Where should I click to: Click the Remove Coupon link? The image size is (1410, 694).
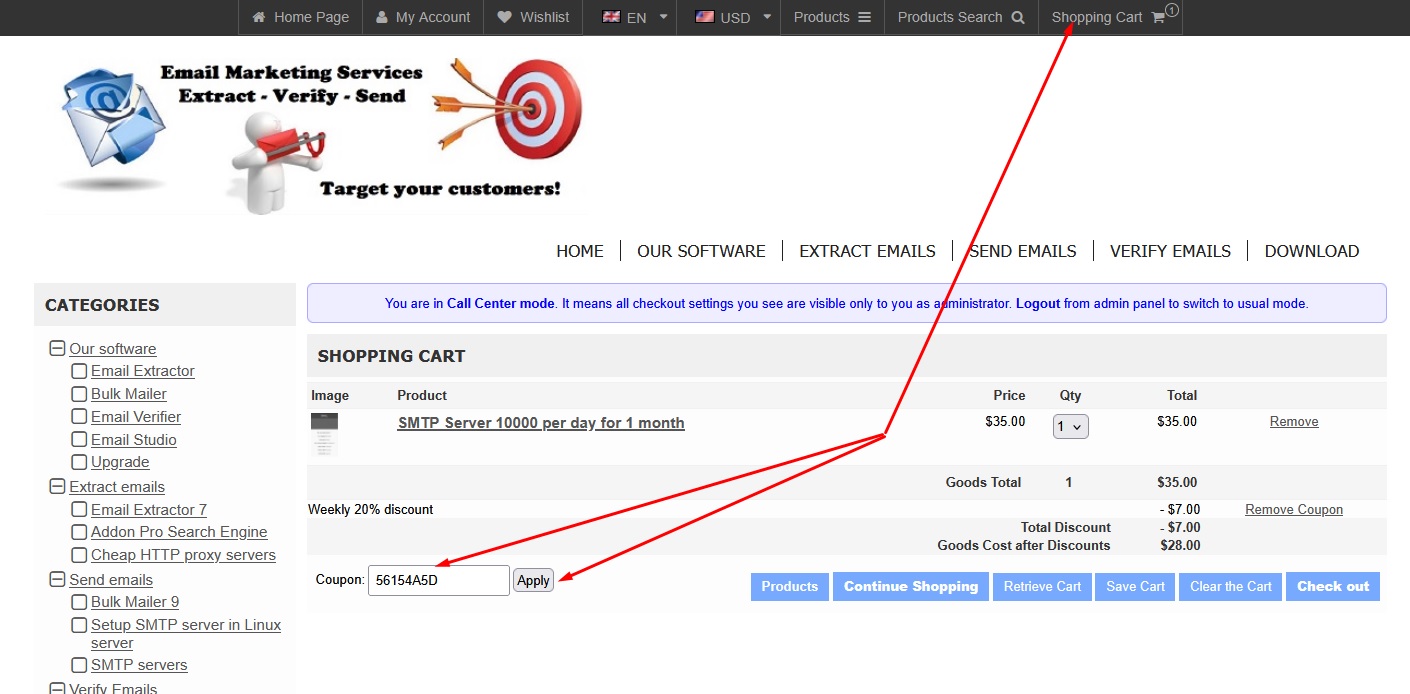(x=1293, y=510)
